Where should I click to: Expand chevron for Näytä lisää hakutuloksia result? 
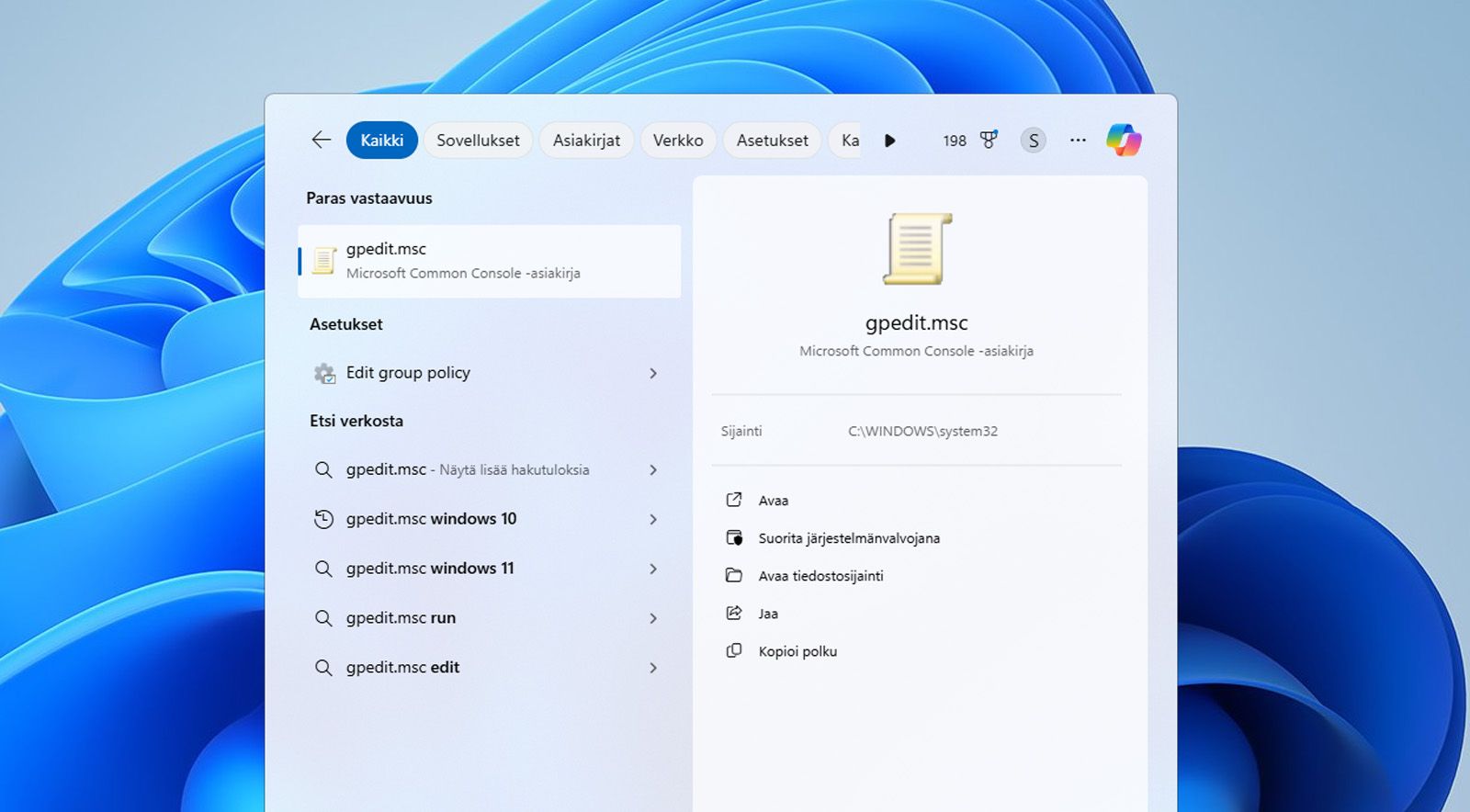click(x=653, y=469)
